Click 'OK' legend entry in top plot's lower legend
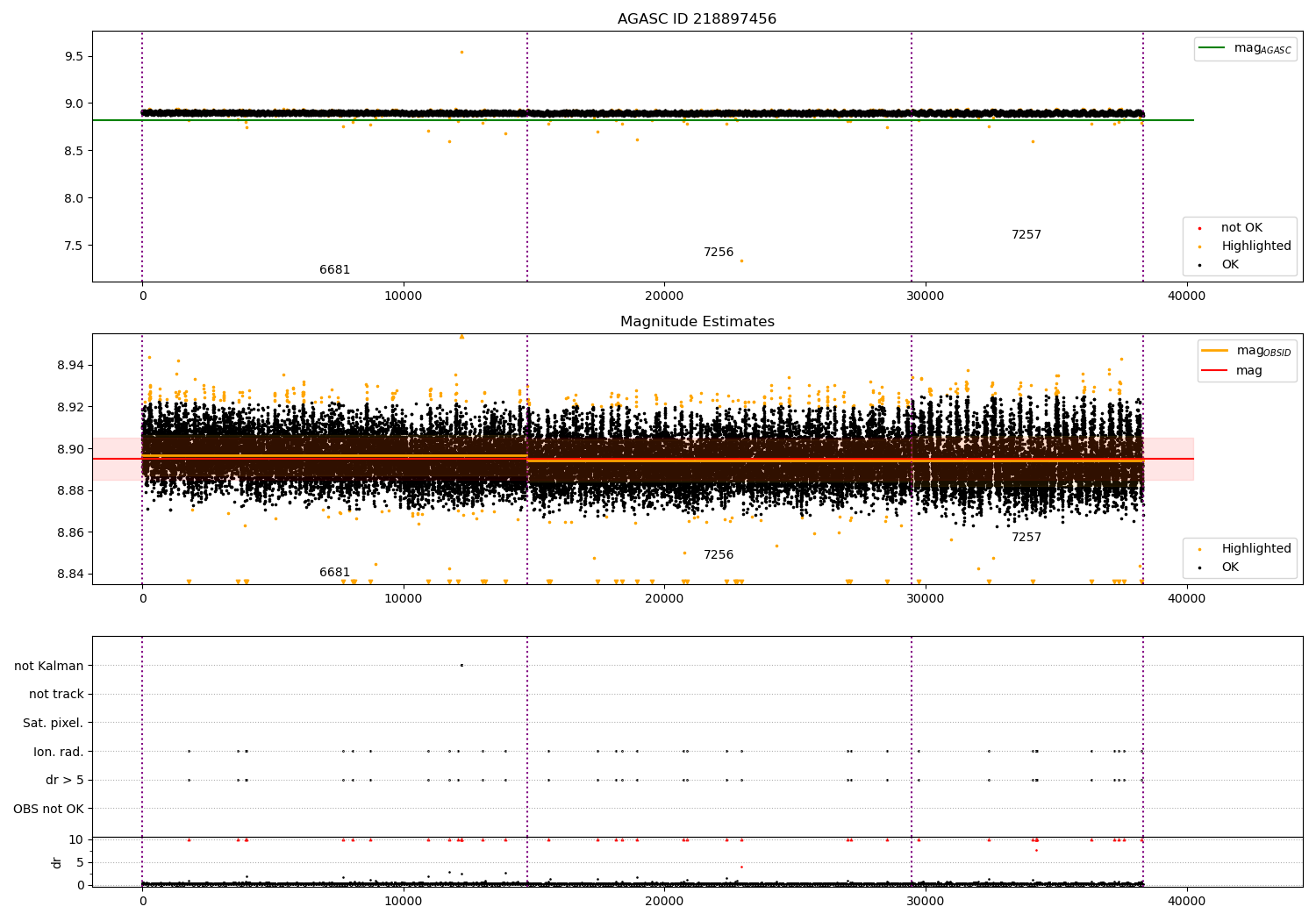 [x=1219, y=265]
